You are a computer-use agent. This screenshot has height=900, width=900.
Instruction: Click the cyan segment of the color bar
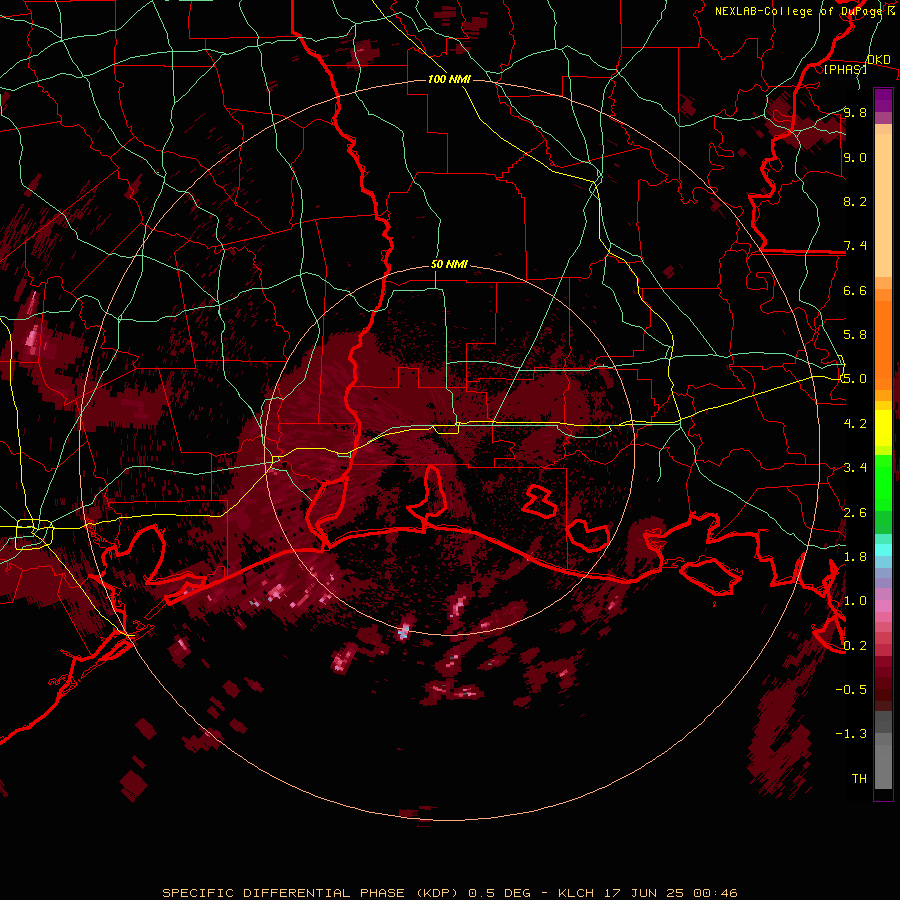883,550
